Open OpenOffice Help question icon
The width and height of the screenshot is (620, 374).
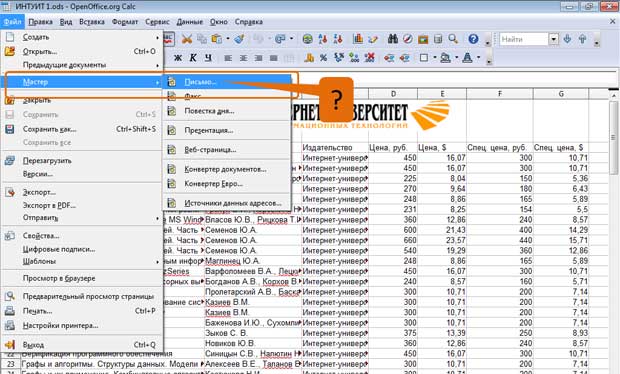(473, 39)
